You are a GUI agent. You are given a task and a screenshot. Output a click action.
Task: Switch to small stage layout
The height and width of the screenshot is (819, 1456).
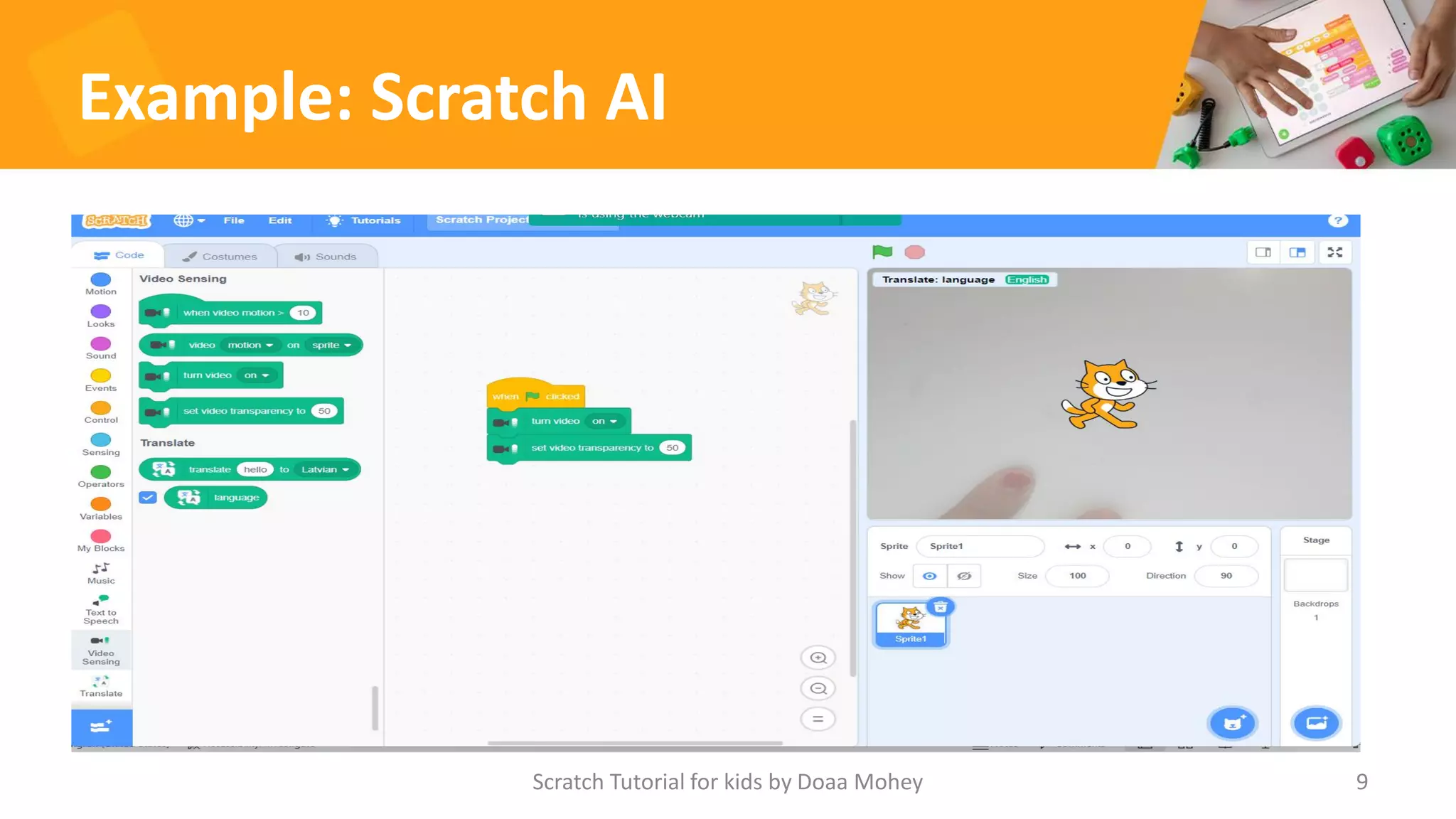tap(1263, 252)
